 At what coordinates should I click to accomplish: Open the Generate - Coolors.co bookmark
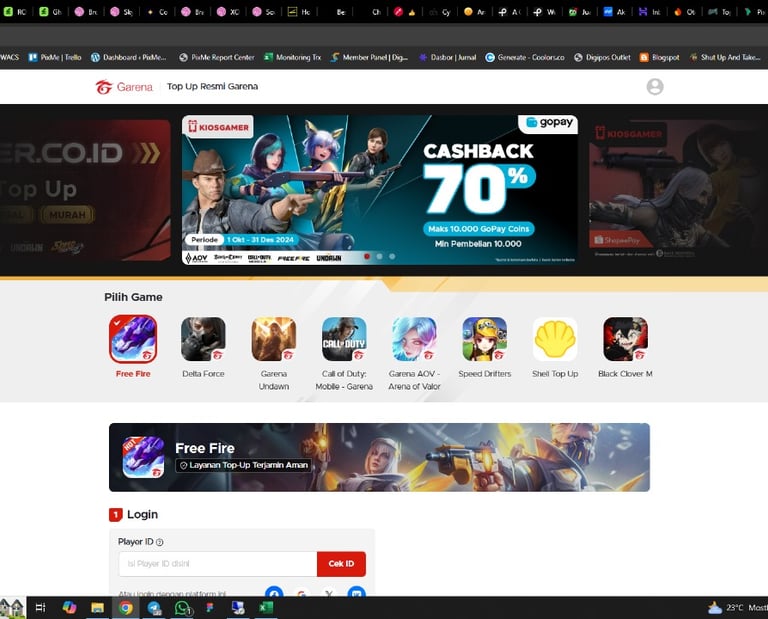[525, 57]
